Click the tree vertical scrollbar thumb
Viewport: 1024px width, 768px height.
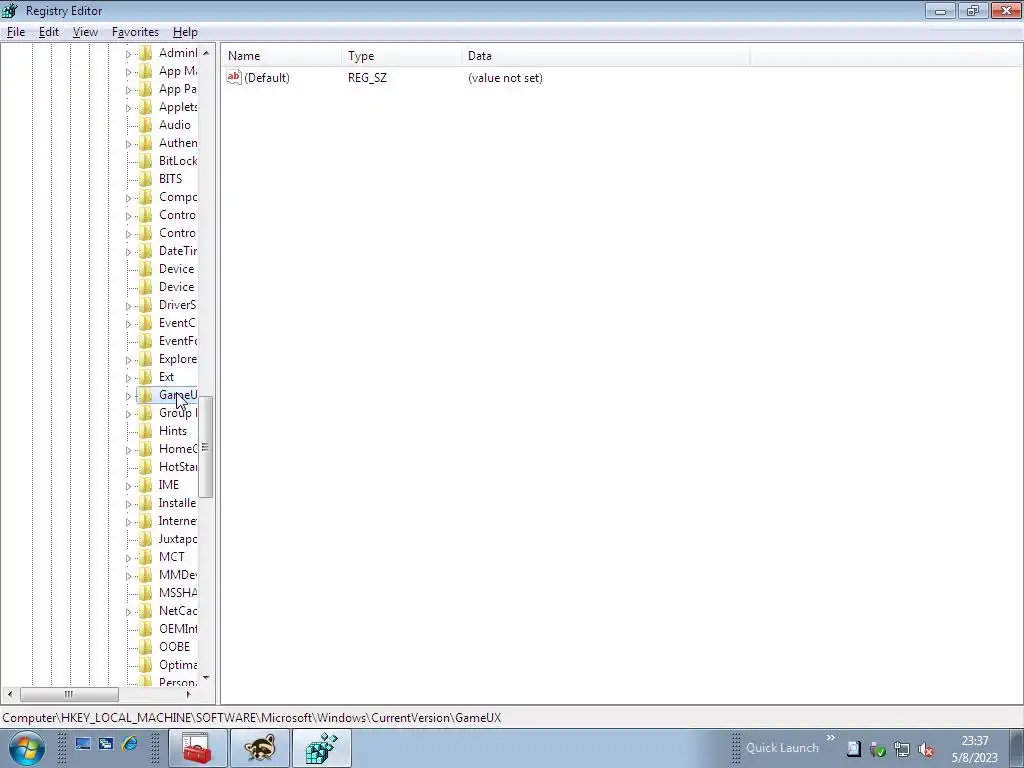[205, 447]
